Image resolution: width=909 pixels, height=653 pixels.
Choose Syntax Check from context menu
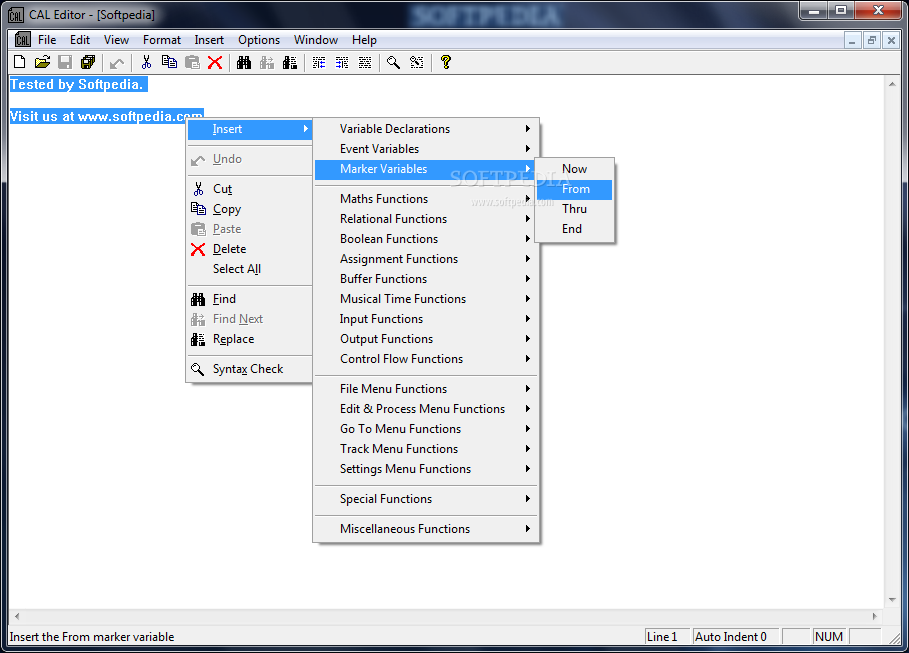(x=249, y=369)
